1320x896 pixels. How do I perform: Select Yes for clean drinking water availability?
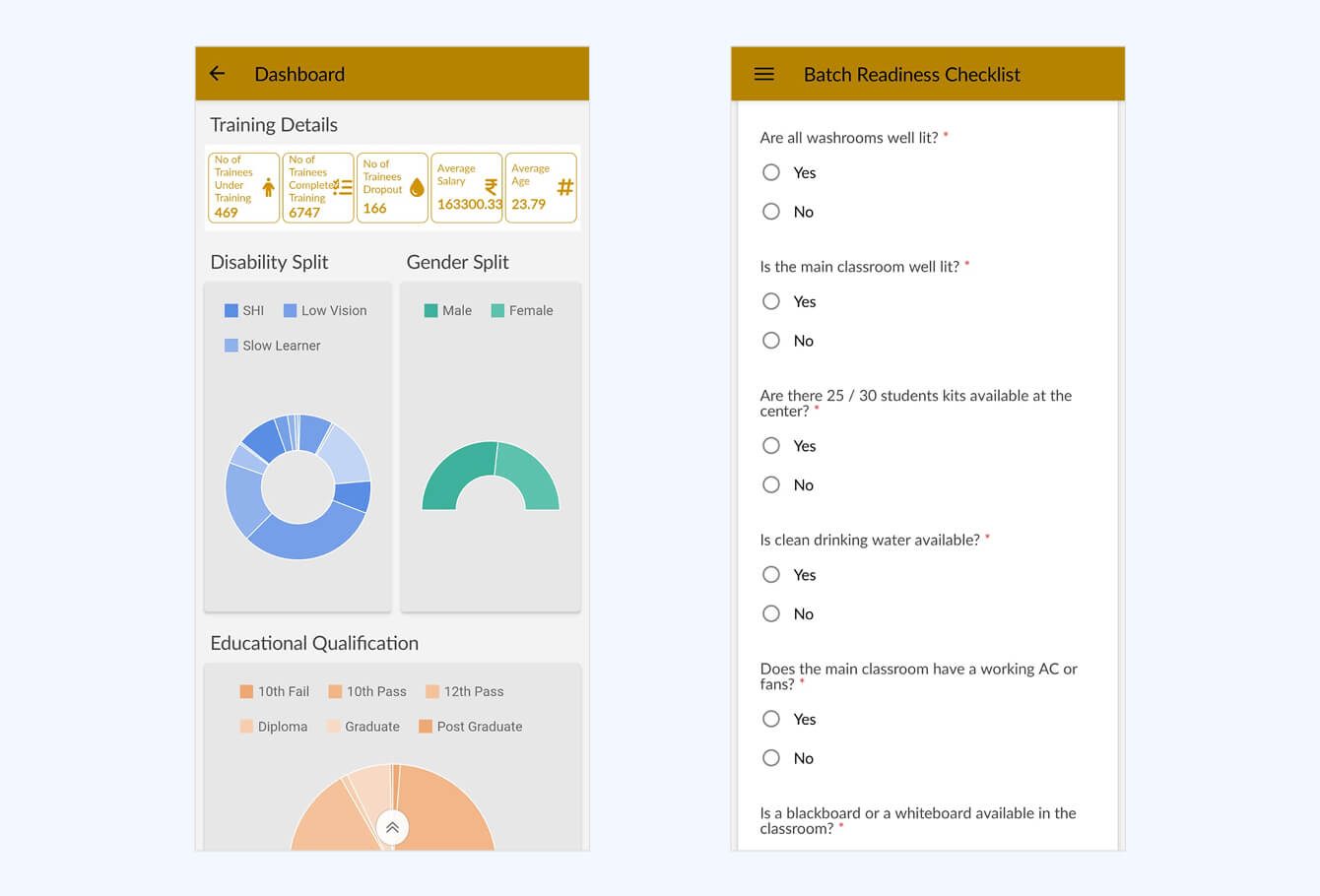coord(771,574)
